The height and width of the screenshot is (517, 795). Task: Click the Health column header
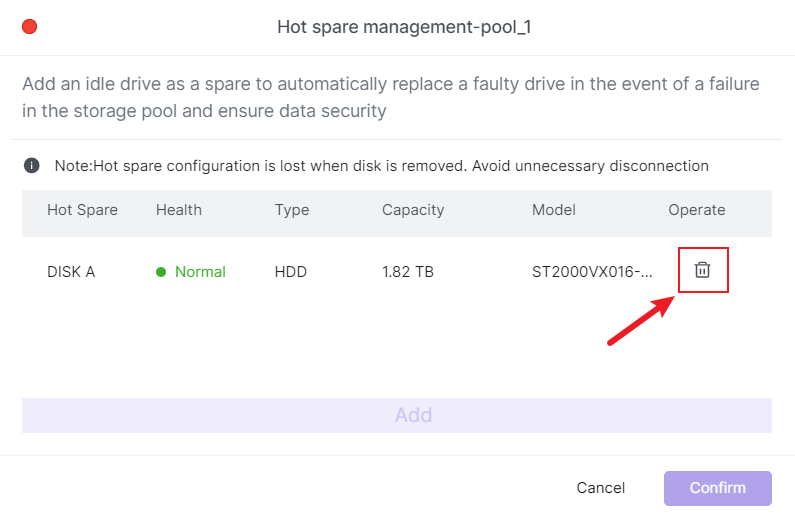click(179, 210)
